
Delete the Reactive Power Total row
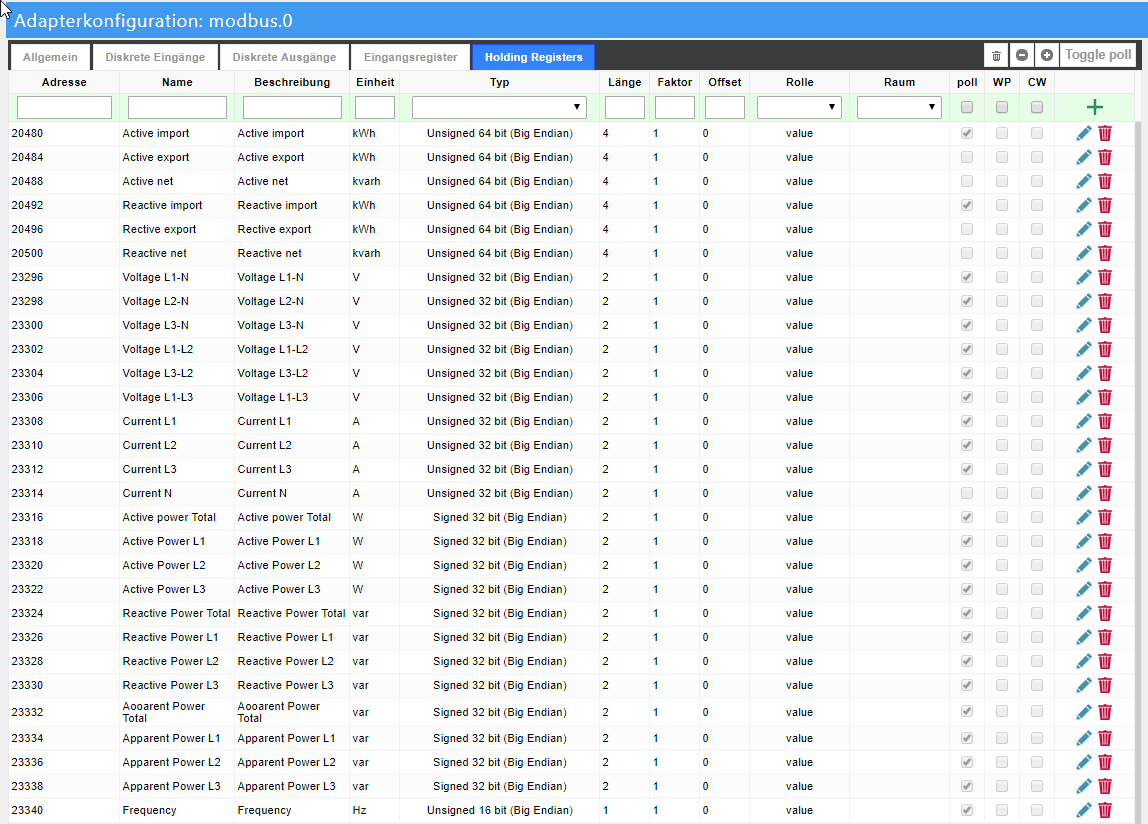[1105, 613]
